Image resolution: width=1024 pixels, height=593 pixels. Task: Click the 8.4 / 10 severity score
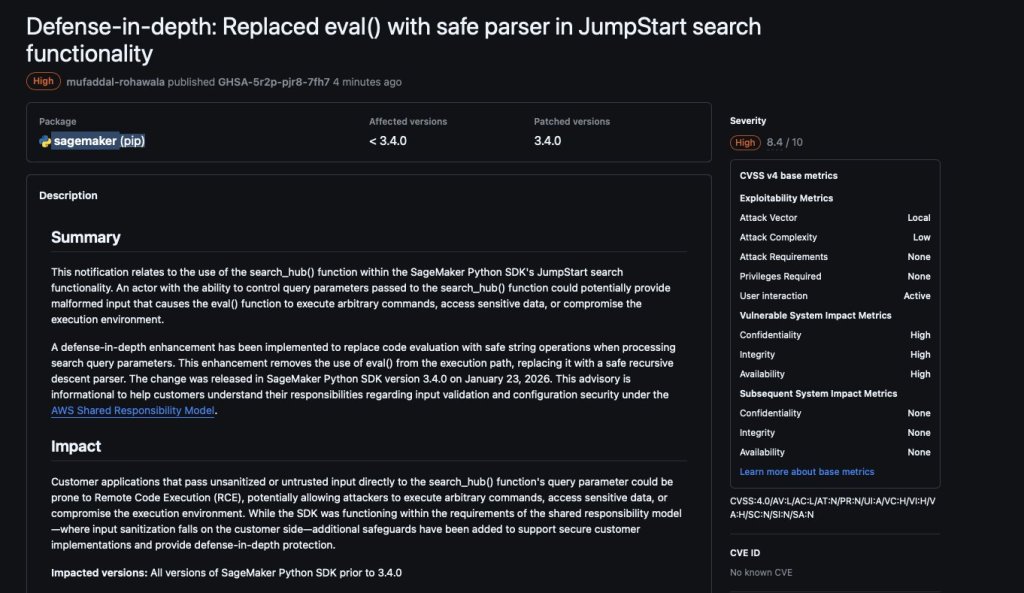(x=784, y=143)
